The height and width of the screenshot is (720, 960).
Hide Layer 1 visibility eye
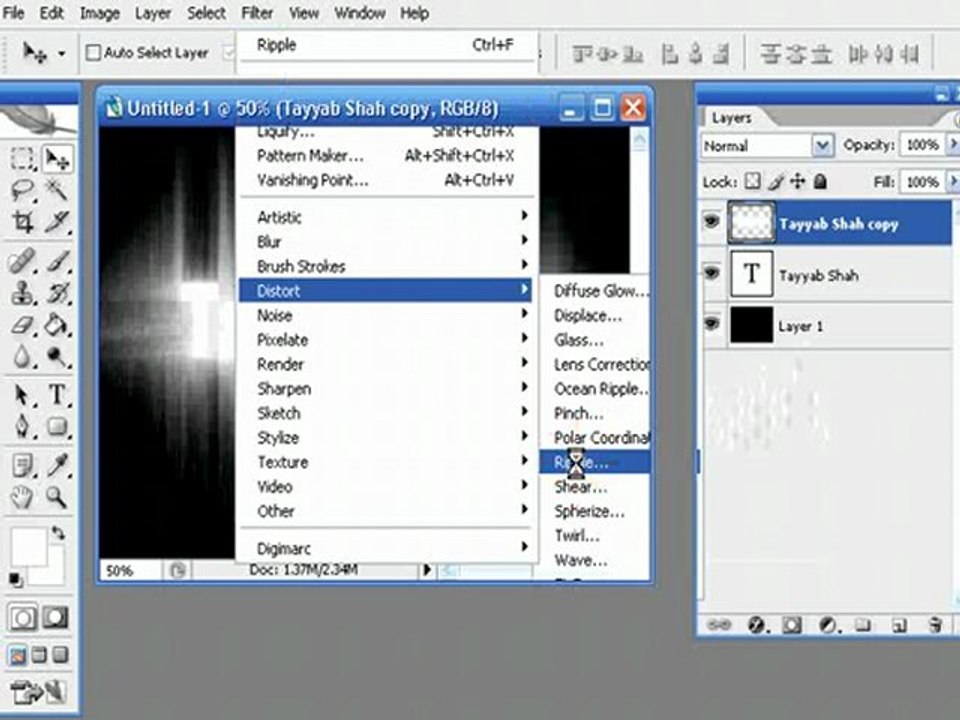tap(711, 323)
